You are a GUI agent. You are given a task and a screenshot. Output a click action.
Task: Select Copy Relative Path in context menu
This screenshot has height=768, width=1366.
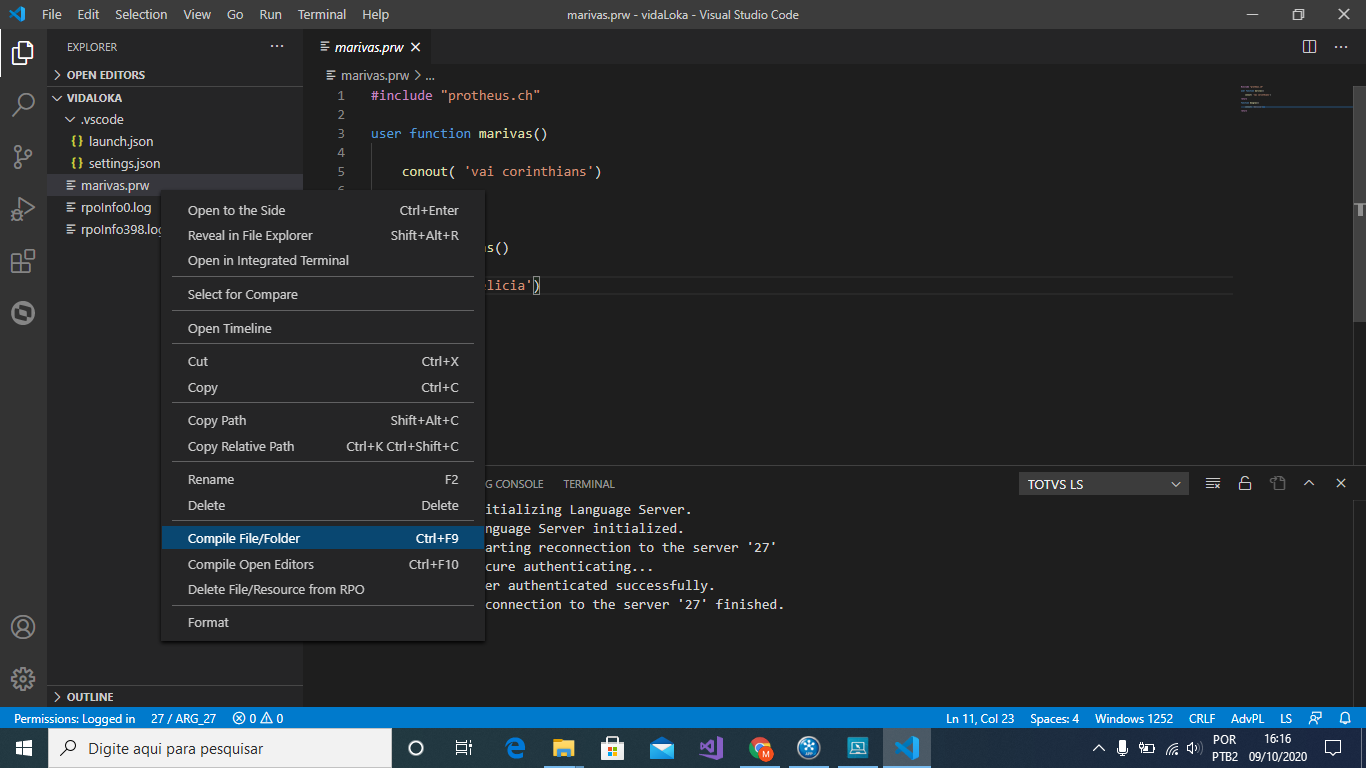323,446
